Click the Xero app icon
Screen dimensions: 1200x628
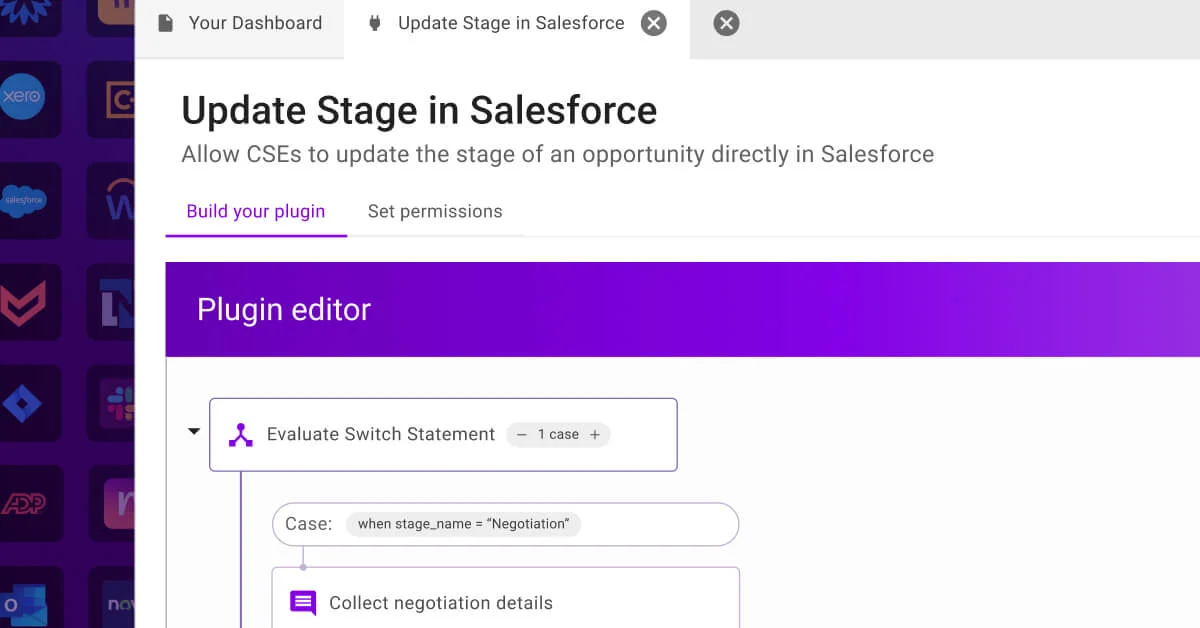click(22, 97)
